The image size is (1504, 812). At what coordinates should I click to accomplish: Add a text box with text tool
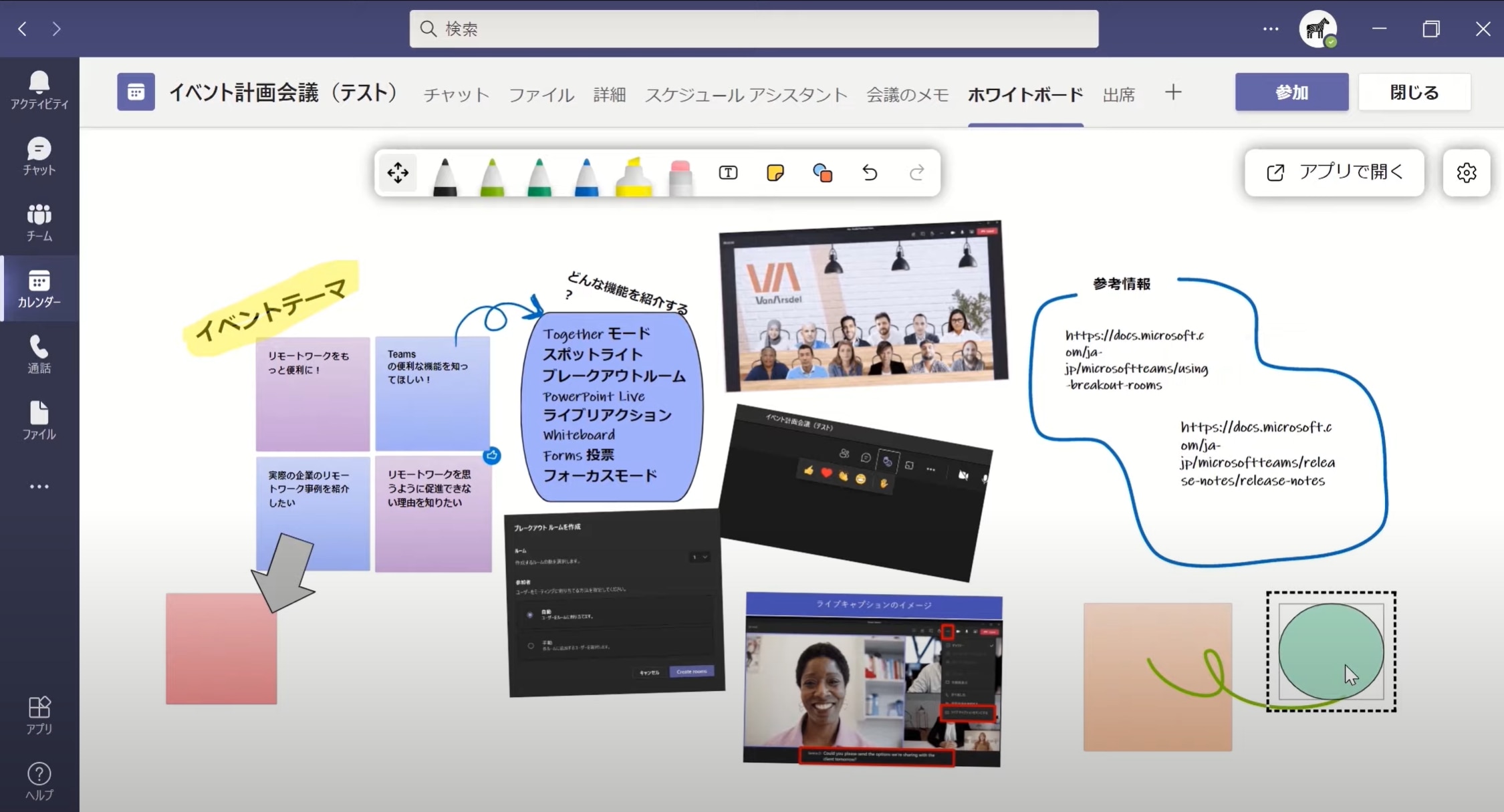[x=728, y=173]
